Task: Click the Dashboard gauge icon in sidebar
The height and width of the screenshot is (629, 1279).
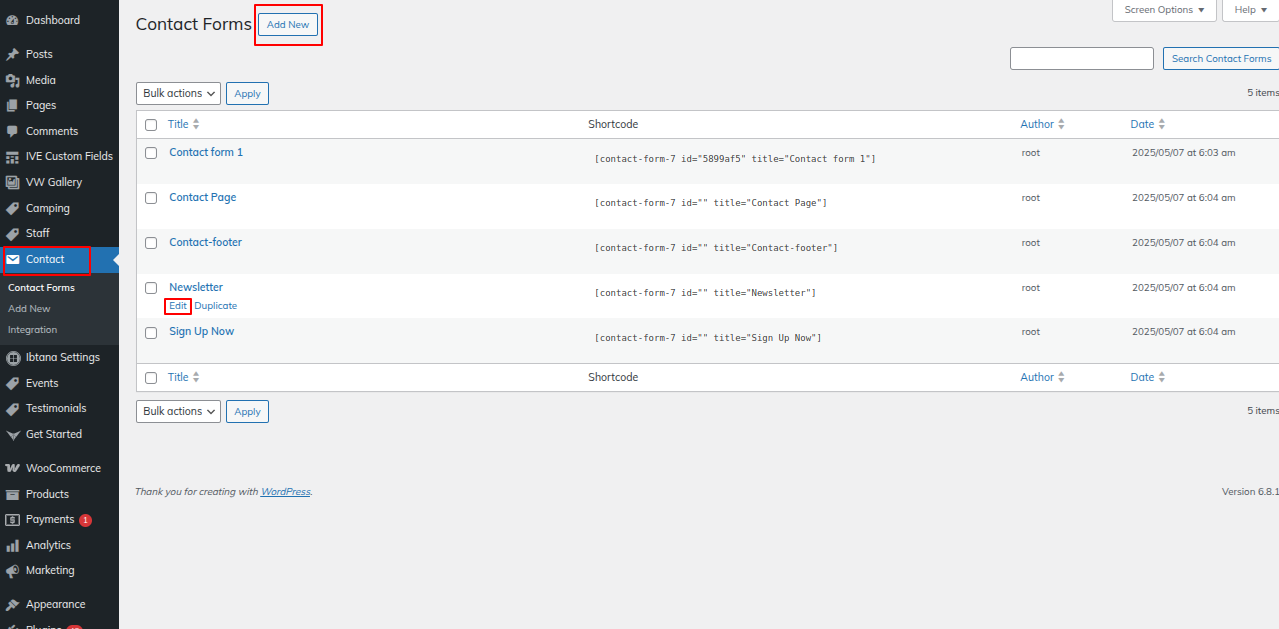Action: pyautogui.click(x=12, y=20)
